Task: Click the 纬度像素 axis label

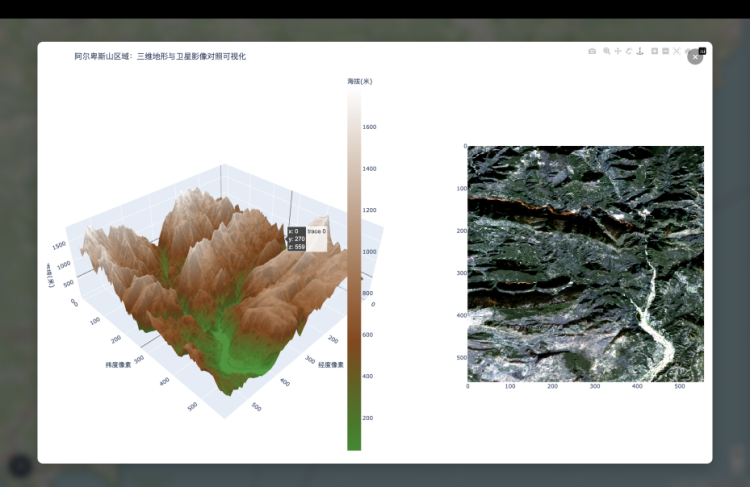Action: [x=119, y=365]
